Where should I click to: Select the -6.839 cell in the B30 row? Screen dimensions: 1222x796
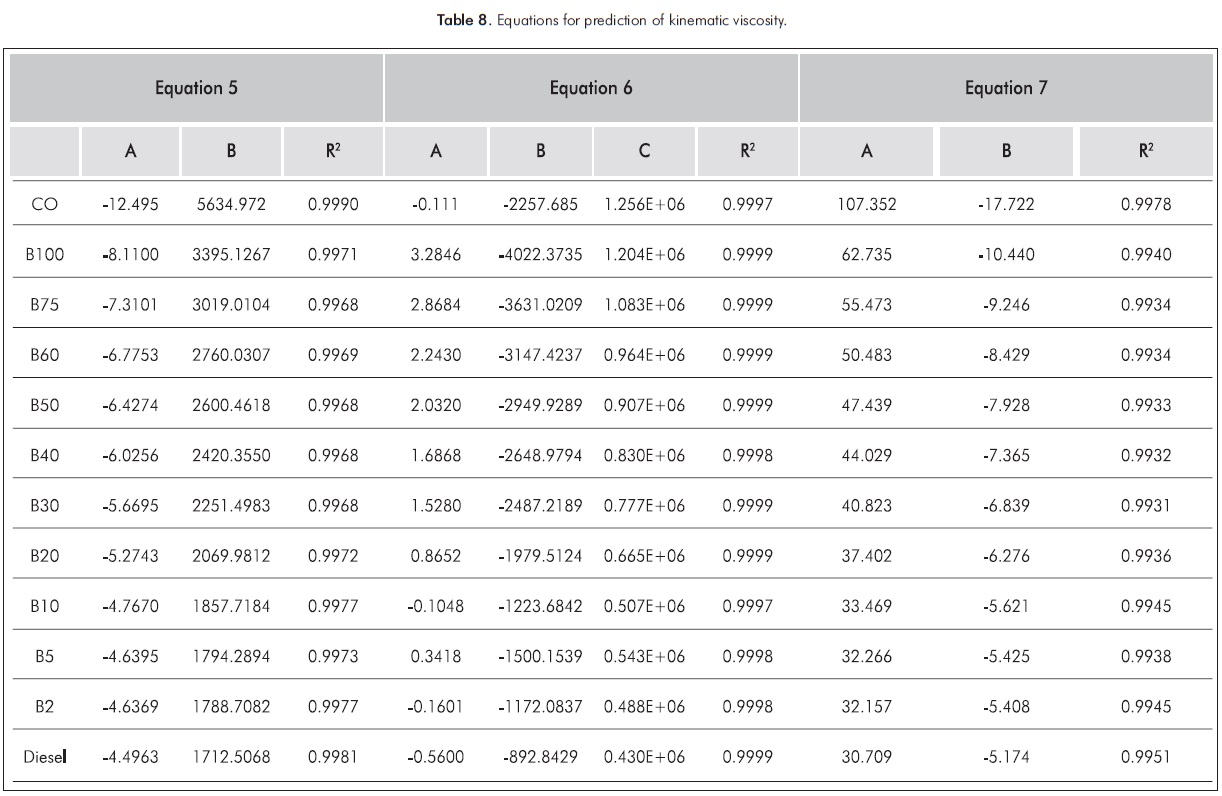tap(1006, 507)
